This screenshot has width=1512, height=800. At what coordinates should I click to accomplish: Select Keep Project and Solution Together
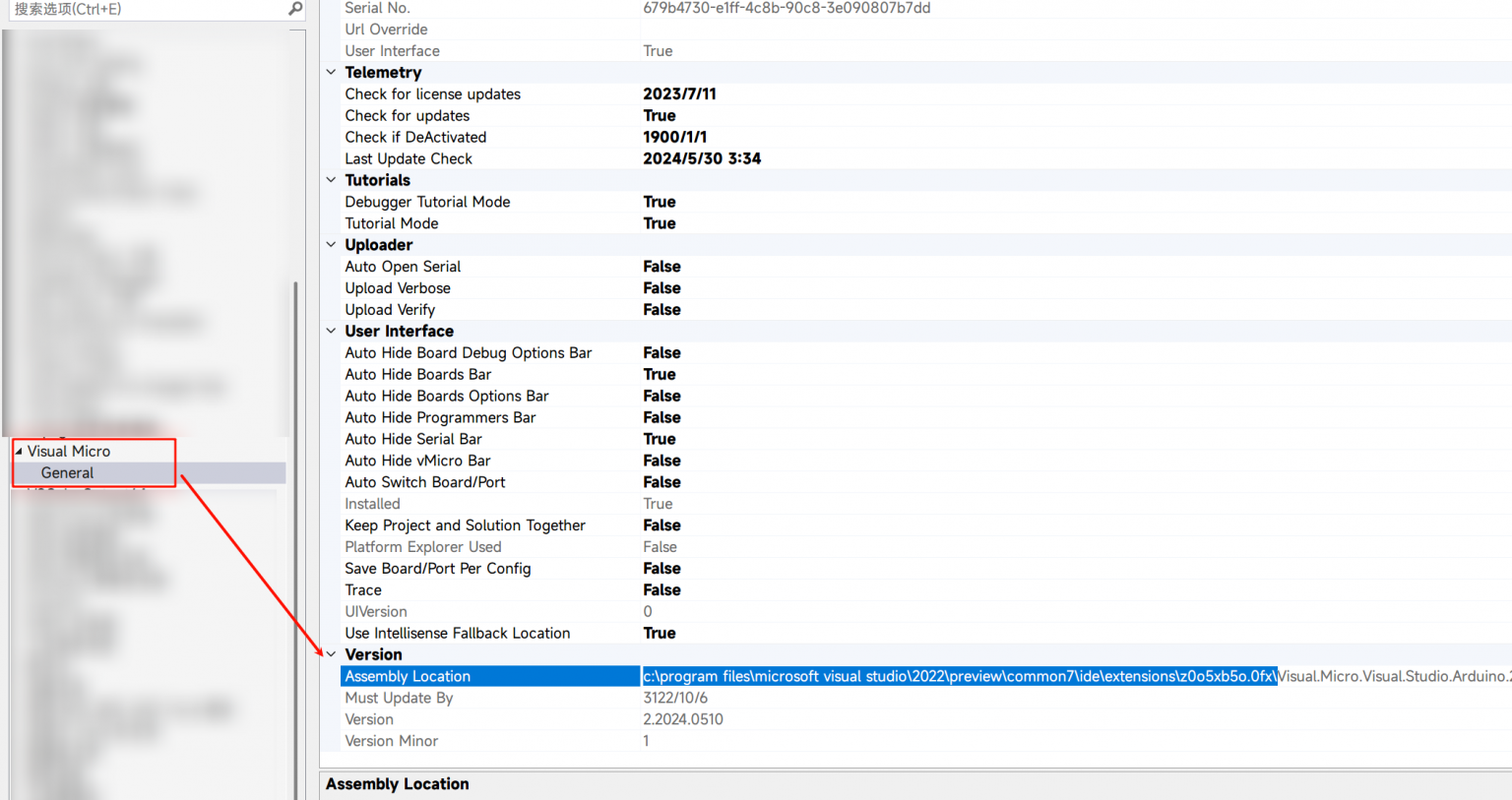[465, 525]
